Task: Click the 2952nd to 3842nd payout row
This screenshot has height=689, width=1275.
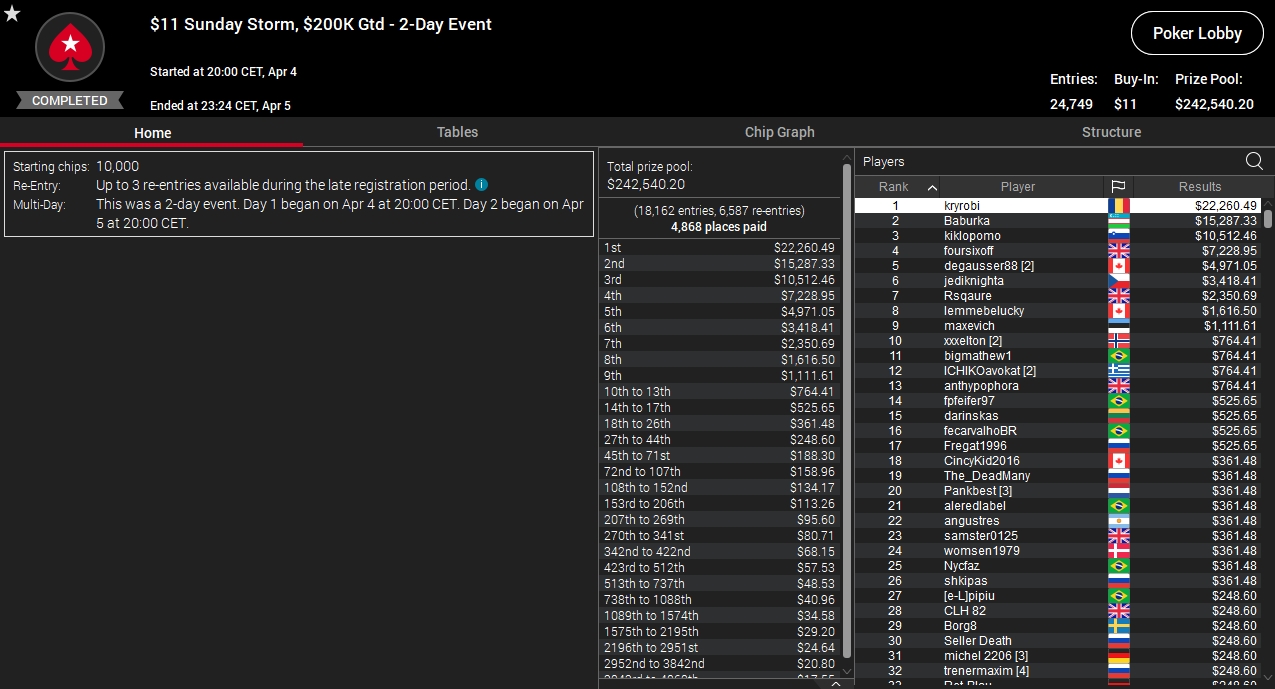Action: click(720, 663)
